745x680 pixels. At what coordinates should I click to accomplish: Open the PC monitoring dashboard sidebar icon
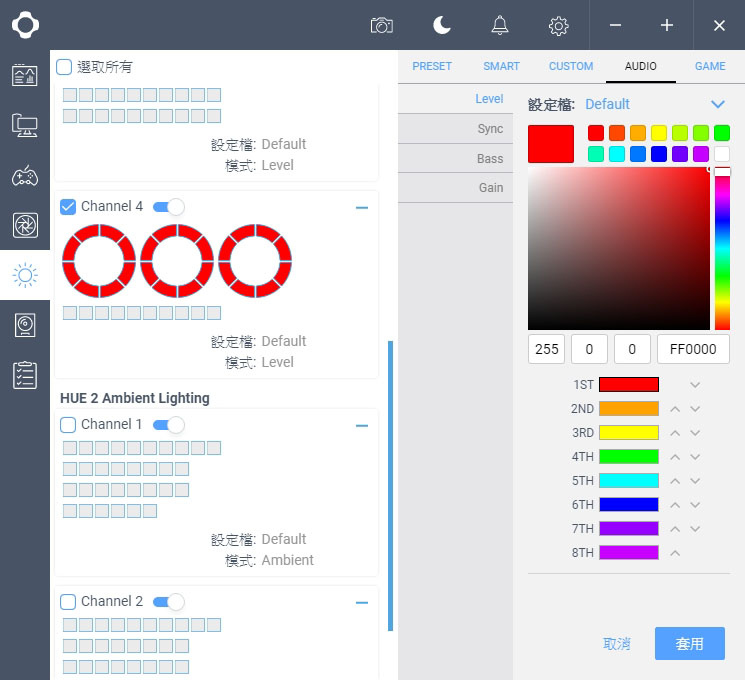tap(25, 75)
